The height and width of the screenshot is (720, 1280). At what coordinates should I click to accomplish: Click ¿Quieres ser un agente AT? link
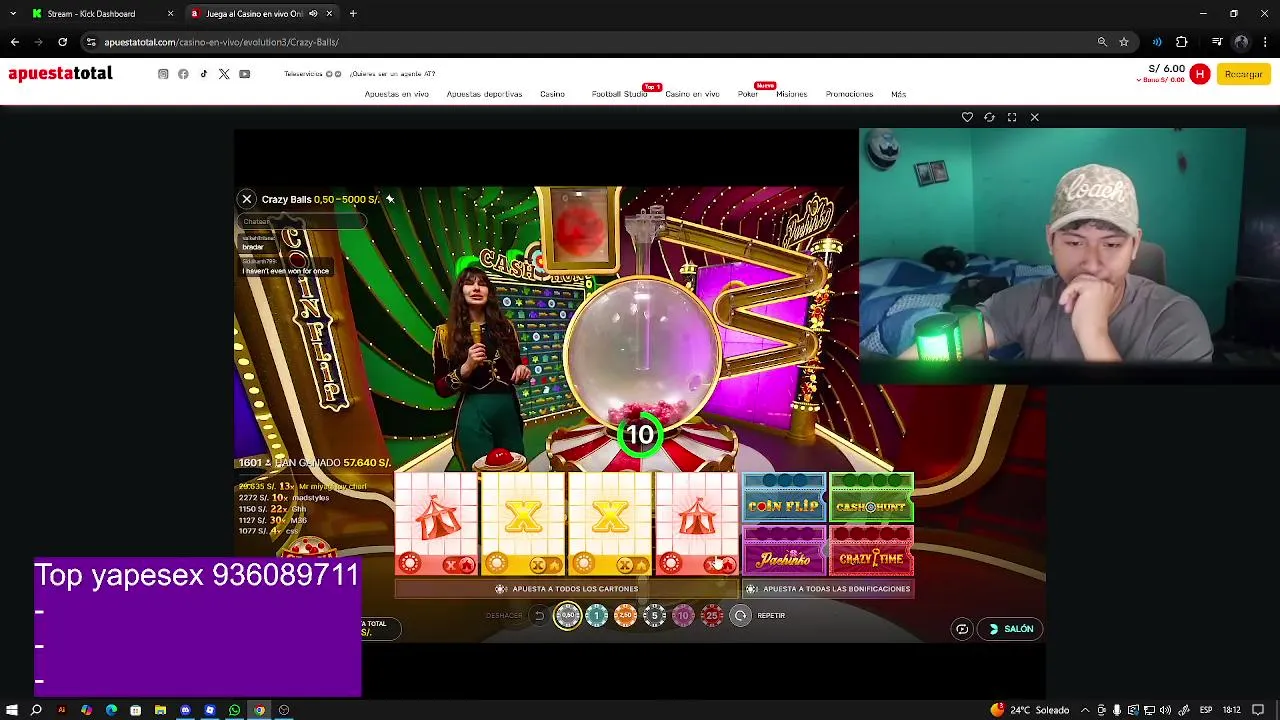click(392, 74)
